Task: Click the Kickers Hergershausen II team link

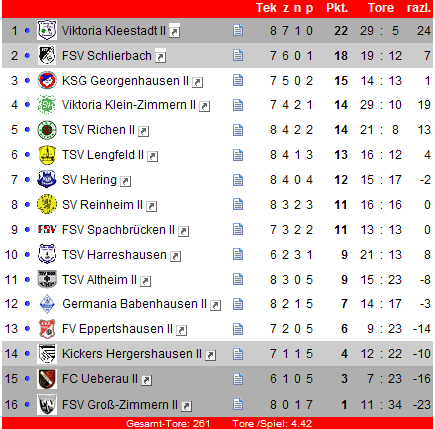Action: click(132, 354)
